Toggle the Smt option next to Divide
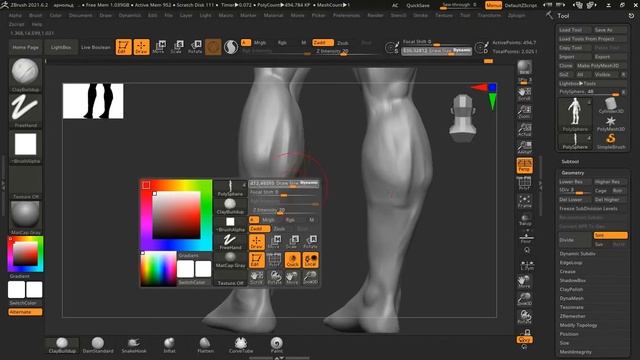Screen dimensions: 640x360 (x=610, y=236)
